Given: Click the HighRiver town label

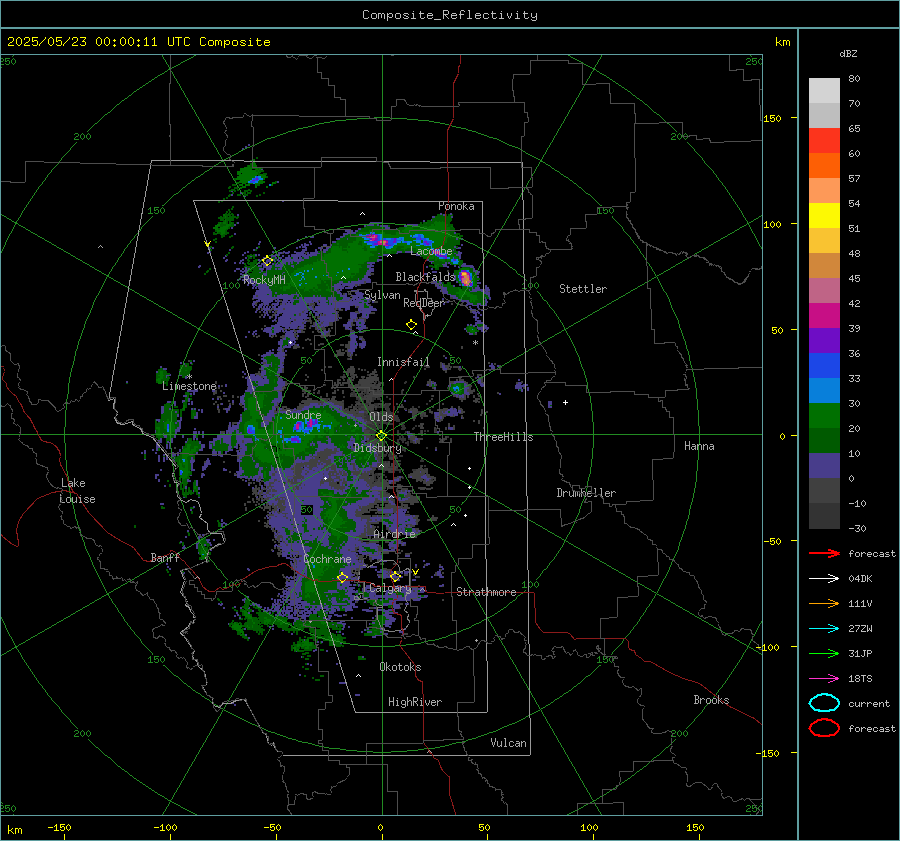Looking at the screenshot, I should pos(415,702).
